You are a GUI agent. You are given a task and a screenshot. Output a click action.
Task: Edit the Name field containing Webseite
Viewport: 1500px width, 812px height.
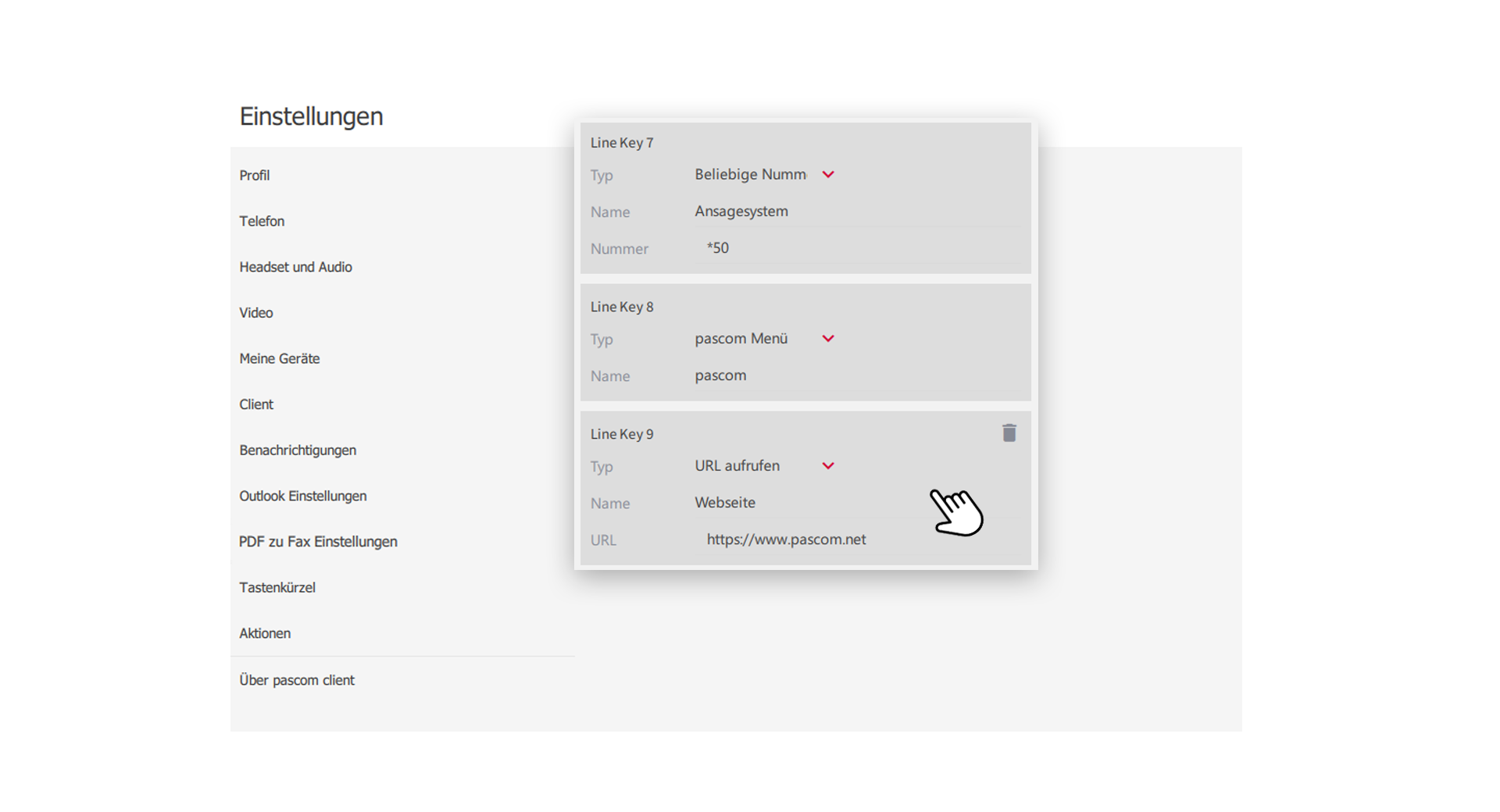pyautogui.click(x=856, y=503)
